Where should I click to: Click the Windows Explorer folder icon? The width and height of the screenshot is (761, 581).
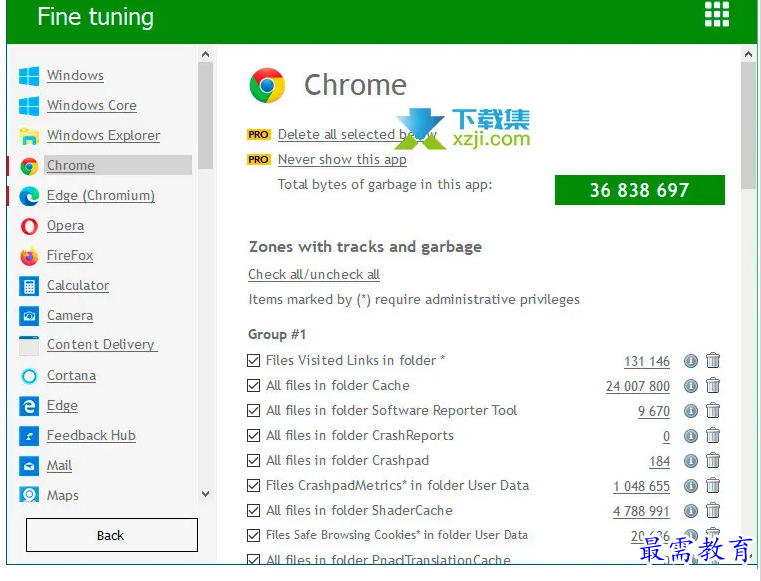[x=29, y=136]
